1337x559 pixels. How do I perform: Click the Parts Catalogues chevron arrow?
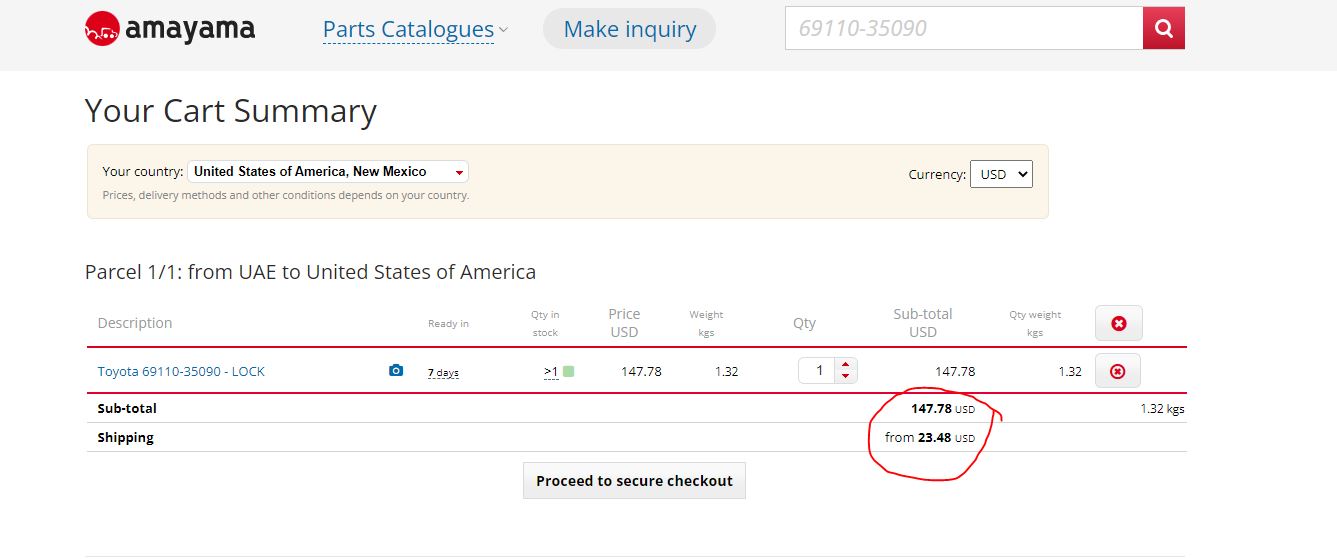(503, 30)
